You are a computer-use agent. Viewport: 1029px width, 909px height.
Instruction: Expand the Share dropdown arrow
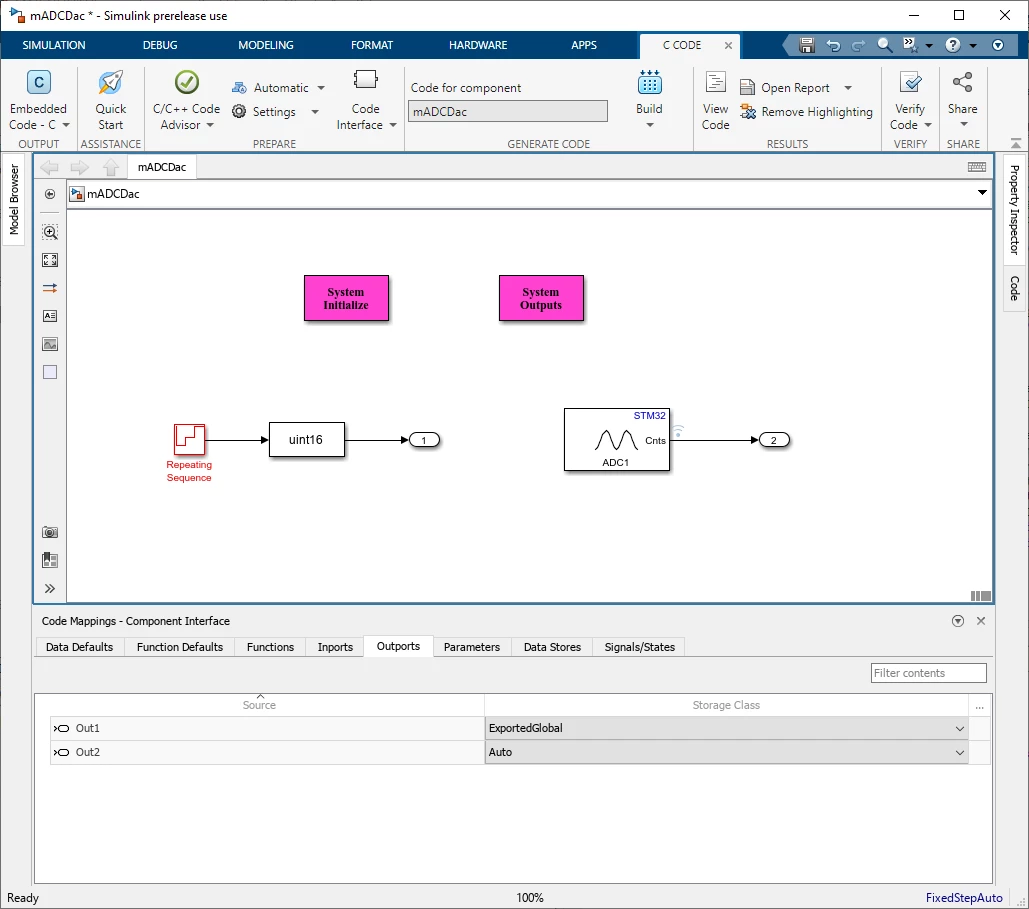click(x=963, y=125)
